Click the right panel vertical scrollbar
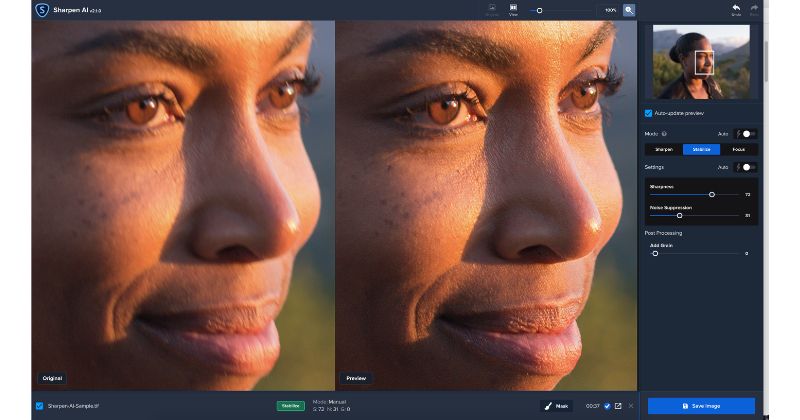The height and width of the screenshot is (420, 800). pos(766,61)
